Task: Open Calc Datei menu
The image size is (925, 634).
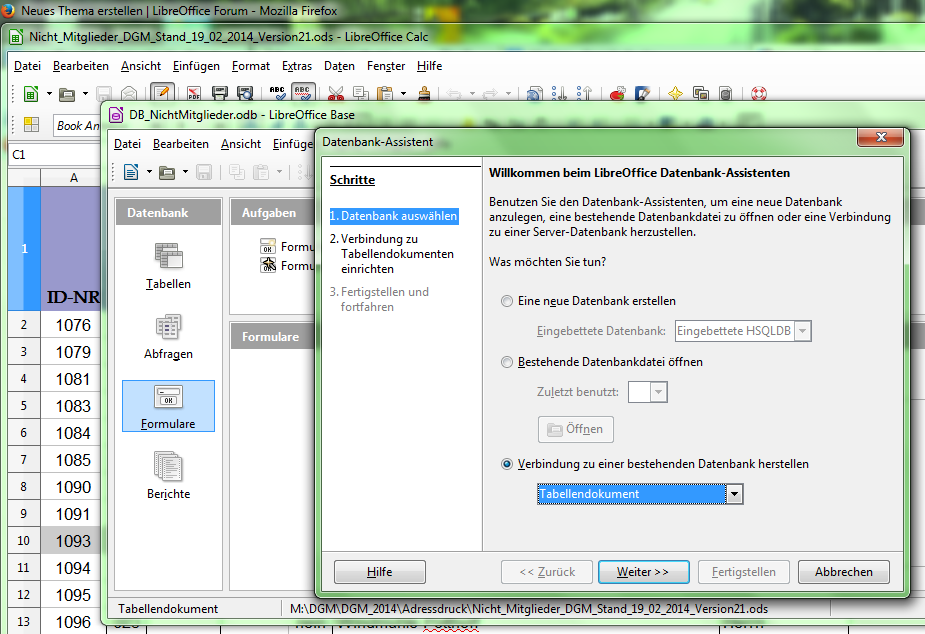Action: pyautogui.click(x=27, y=66)
